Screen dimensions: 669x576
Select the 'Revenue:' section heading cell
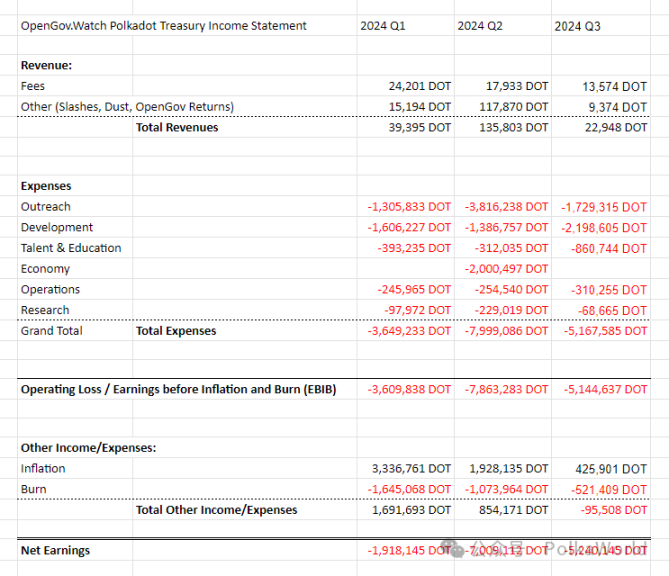46,65
